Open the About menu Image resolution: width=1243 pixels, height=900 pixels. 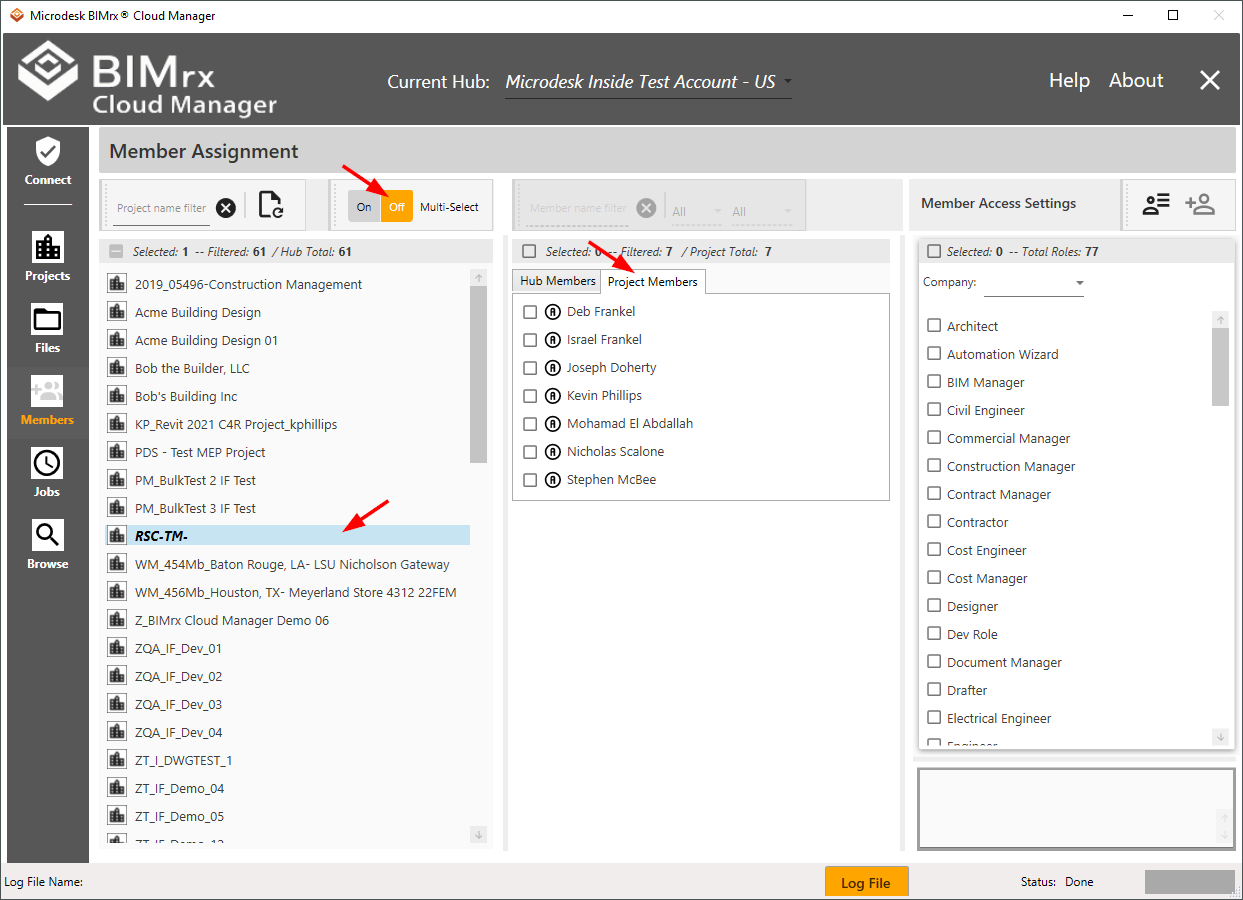[x=1136, y=81]
